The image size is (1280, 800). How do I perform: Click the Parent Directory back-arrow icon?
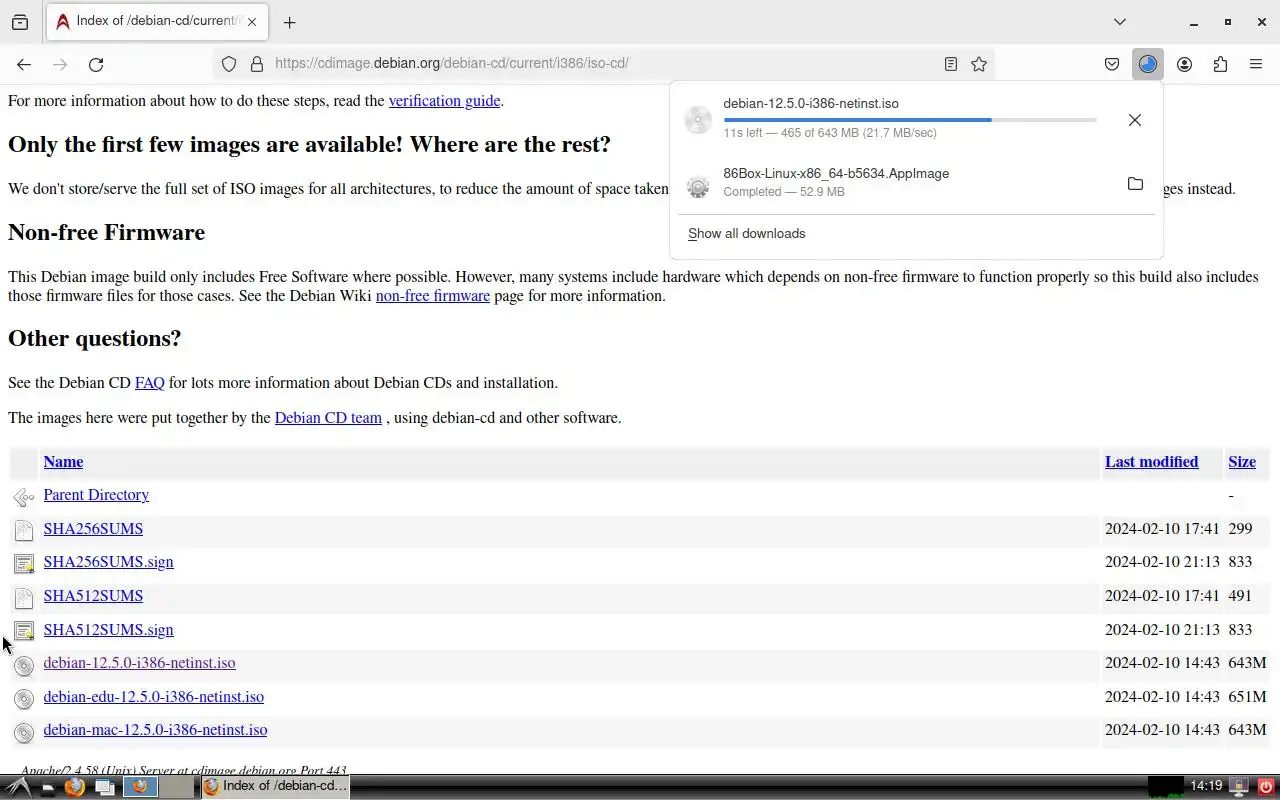[24, 497]
